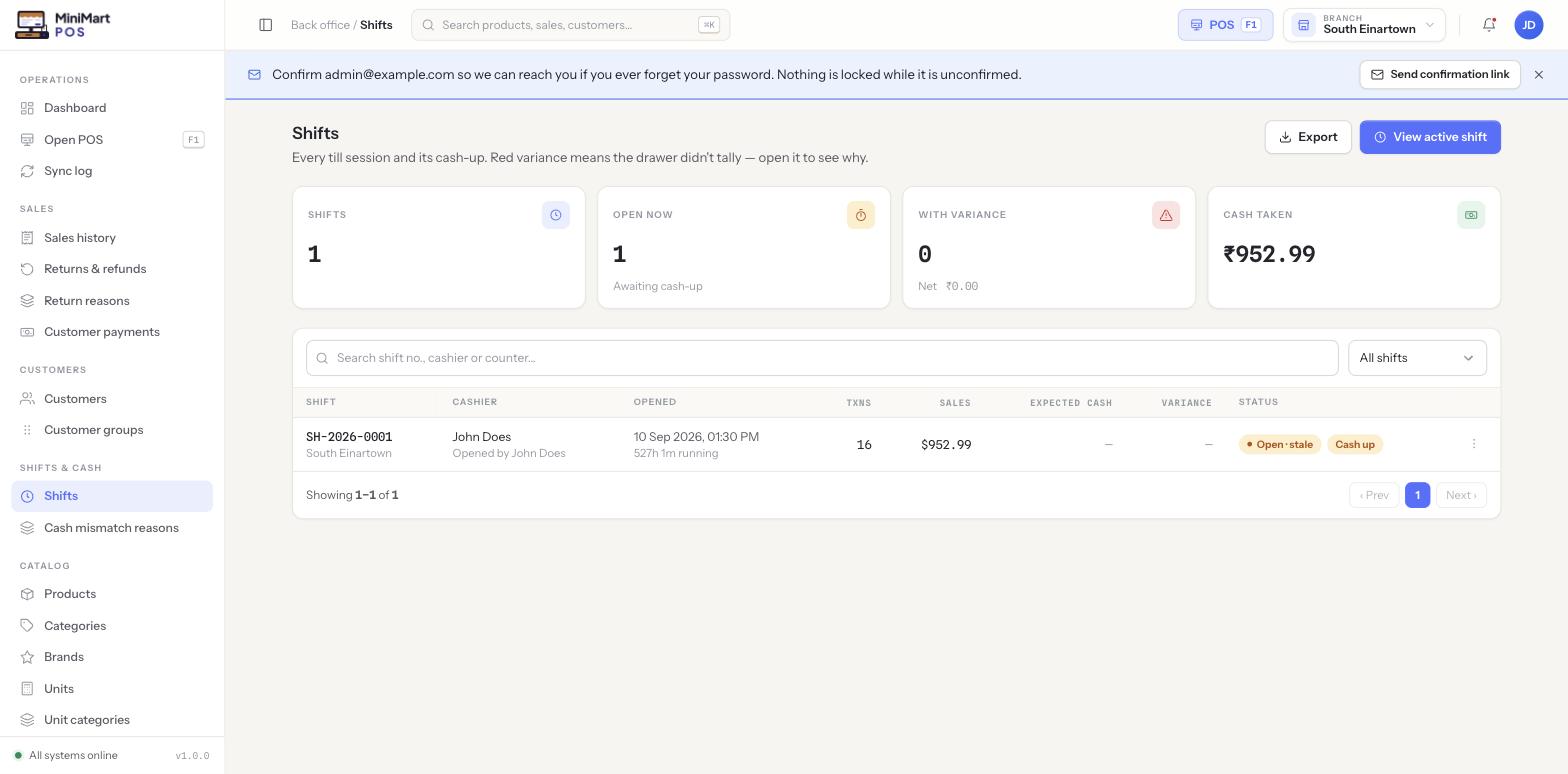
Task: Focus the search shift no. field
Action: (x=822, y=358)
